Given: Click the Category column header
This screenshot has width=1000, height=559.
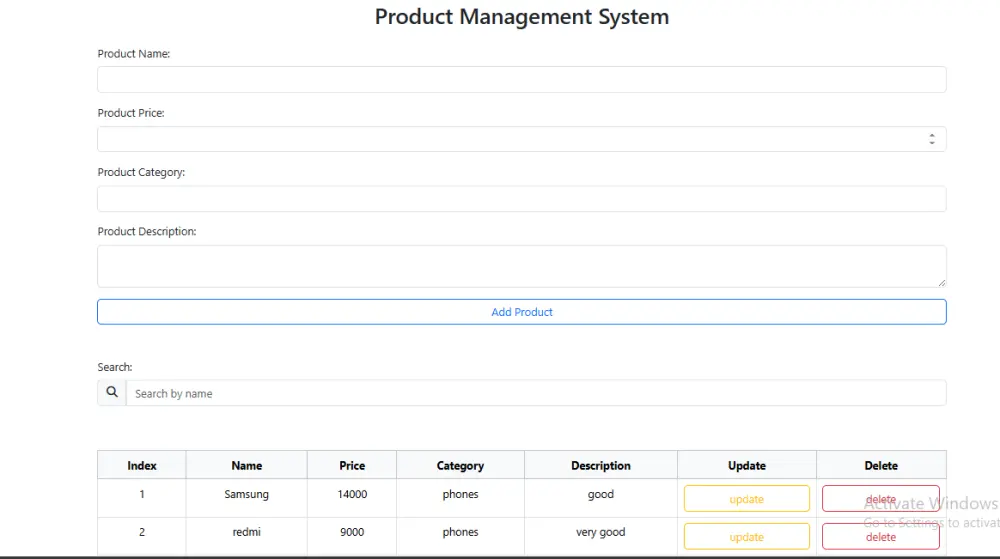Looking at the screenshot, I should [x=460, y=465].
